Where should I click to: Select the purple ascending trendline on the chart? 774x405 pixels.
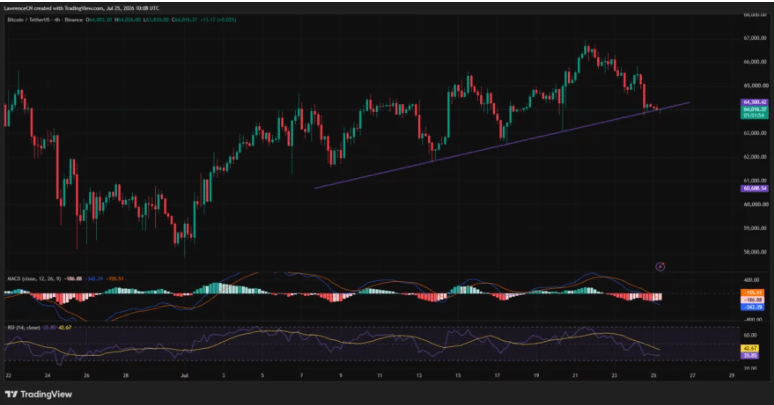502,146
